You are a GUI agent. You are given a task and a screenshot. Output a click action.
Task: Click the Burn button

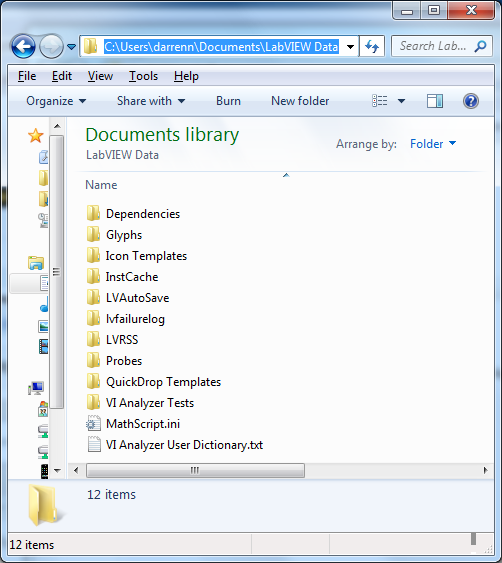click(x=228, y=101)
